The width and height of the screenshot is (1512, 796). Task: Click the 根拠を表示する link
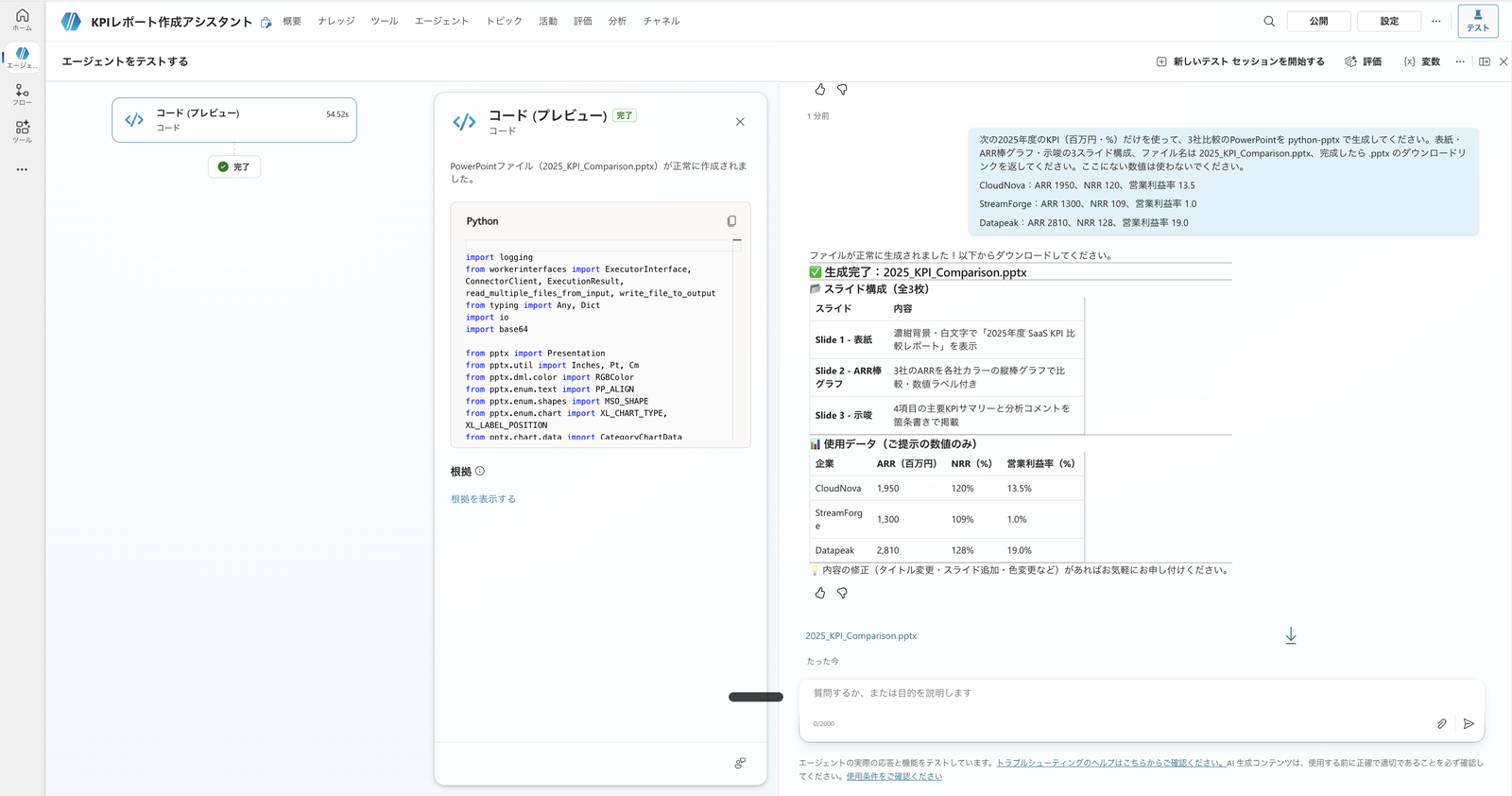(x=483, y=499)
